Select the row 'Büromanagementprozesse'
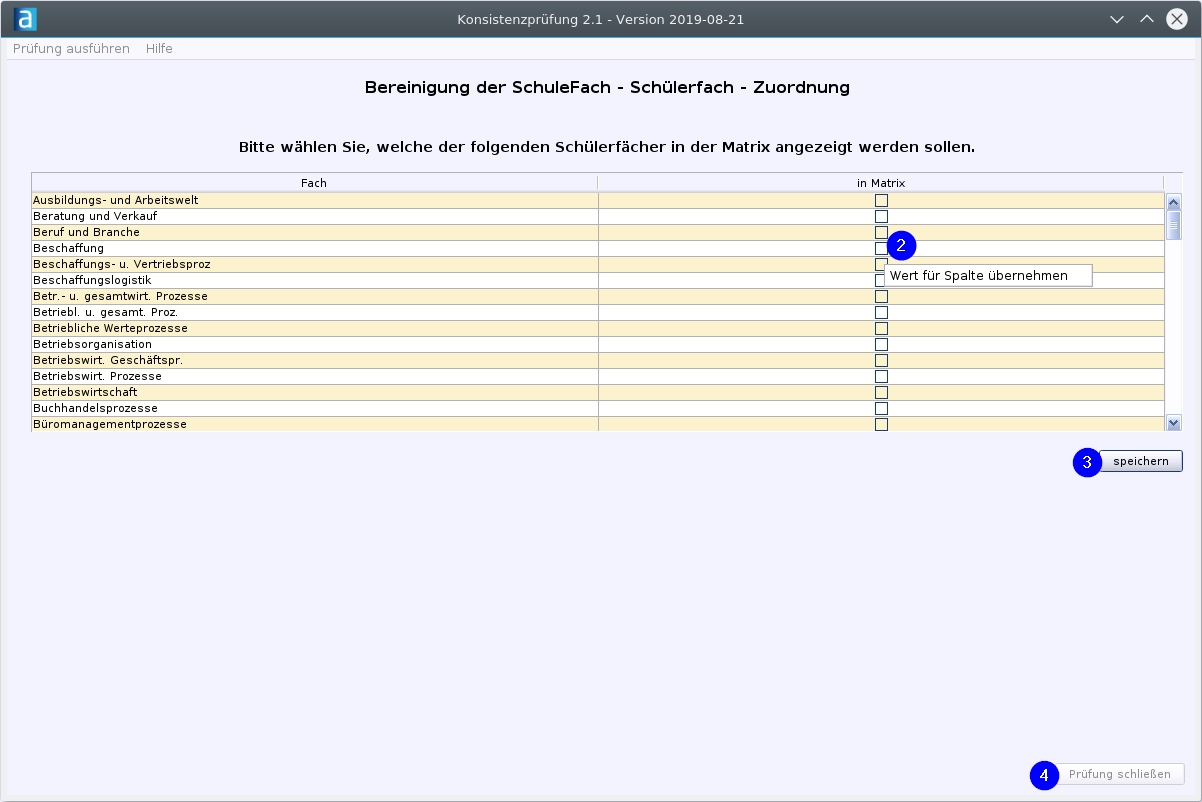Image resolution: width=1202 pixels, height=802 pixels. tap(598, 424)
